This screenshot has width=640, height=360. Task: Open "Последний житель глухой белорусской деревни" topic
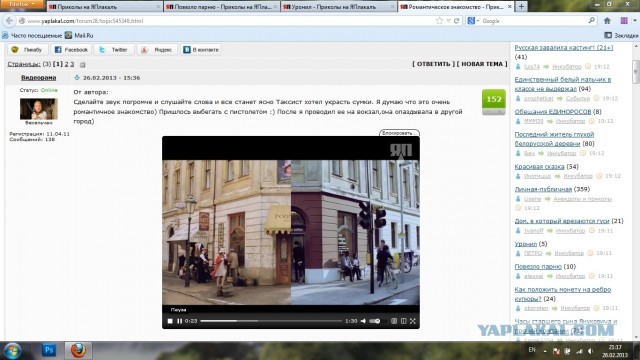coord(554,139)
